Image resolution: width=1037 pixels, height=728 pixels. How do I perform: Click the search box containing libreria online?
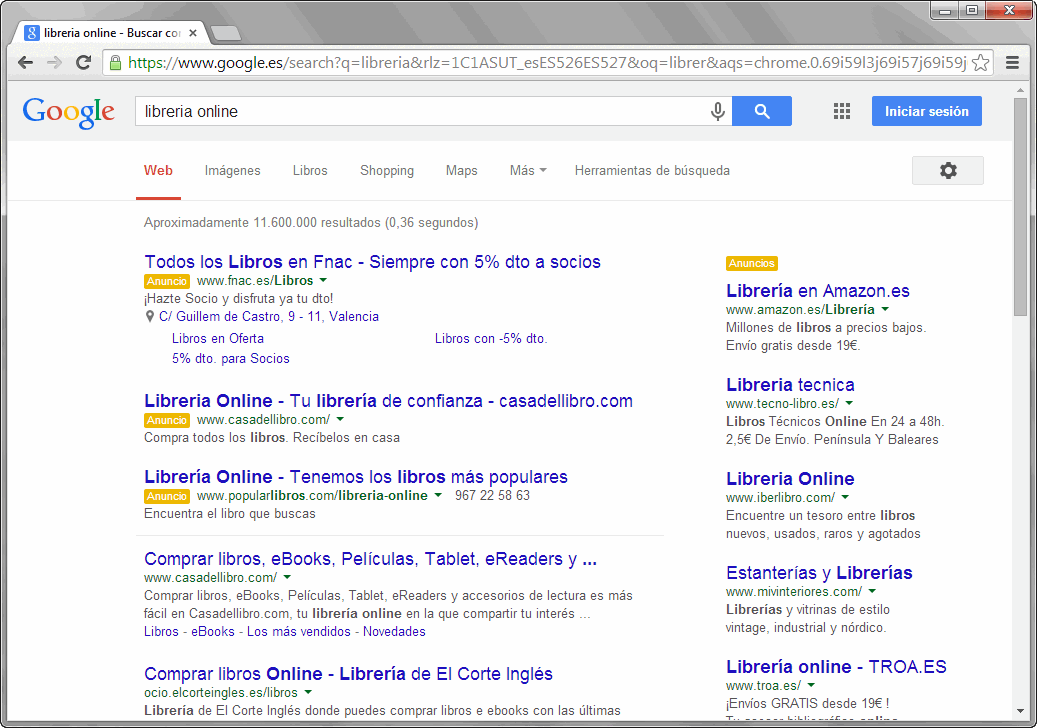(x=420, y=111)
